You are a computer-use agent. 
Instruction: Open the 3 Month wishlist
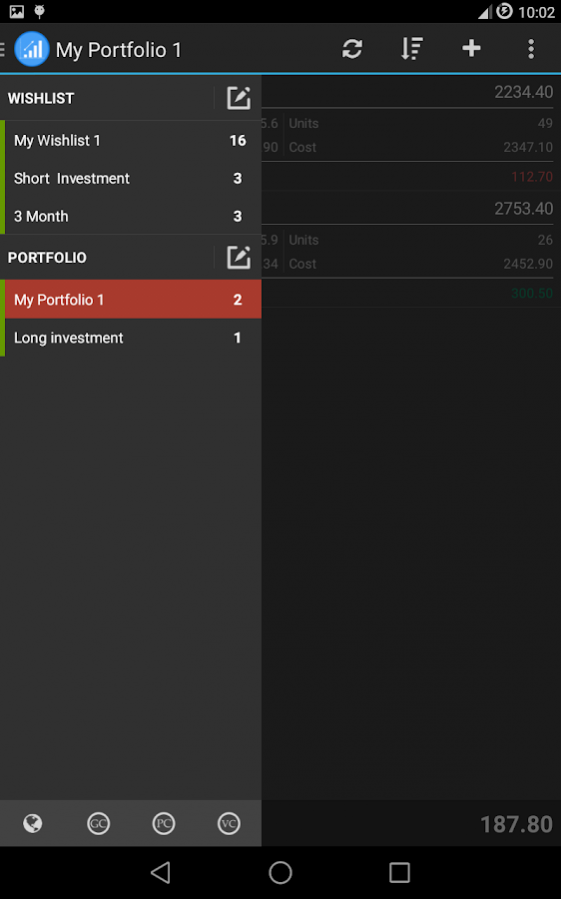pos(131,216)
